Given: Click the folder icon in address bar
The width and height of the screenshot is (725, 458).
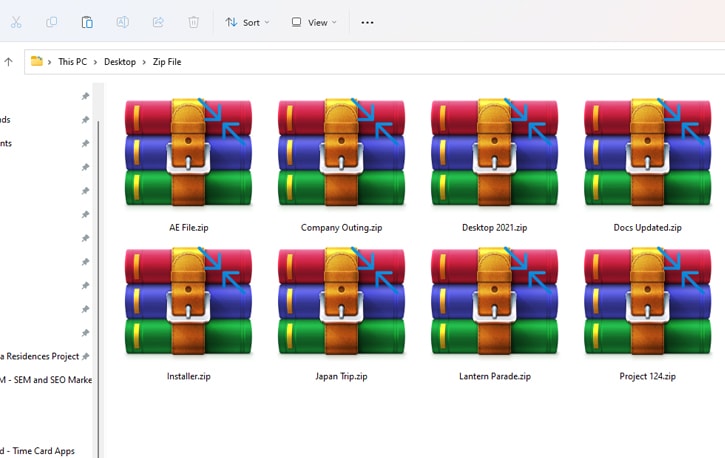Looking at the screenshot, I should pos(37,61).
